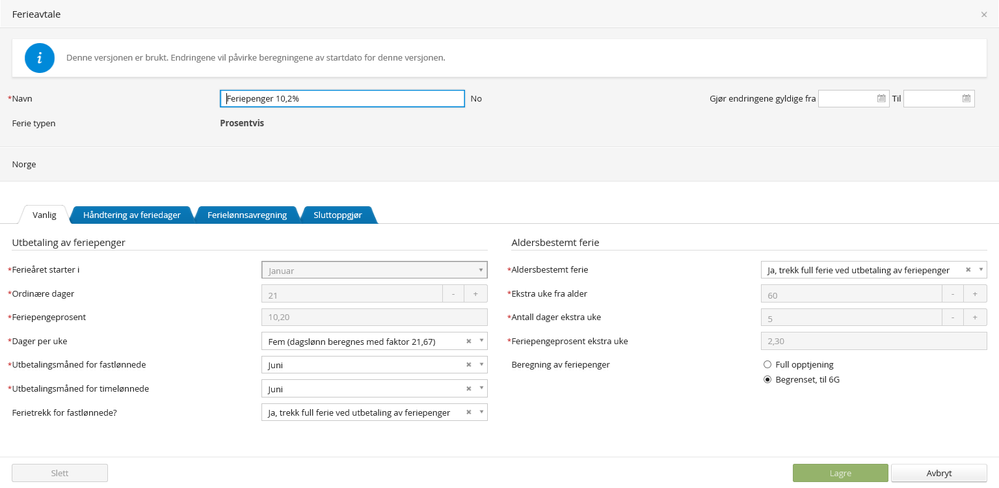Clear 'Utbetalingsmåned for timelønnede' value
The width and height of the screenshot is (999, 488).
468,389
